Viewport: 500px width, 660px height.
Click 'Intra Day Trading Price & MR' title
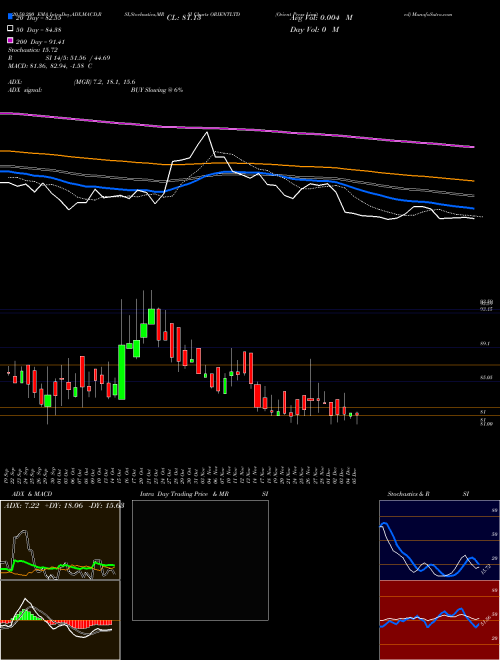184,494
